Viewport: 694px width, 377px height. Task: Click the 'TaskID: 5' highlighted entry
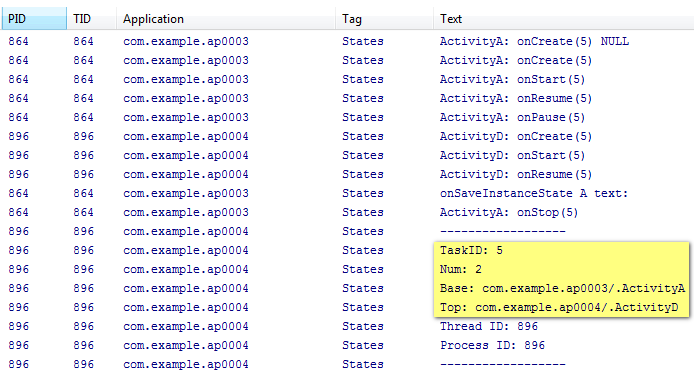pyautogui.click(x=471, y=250)
